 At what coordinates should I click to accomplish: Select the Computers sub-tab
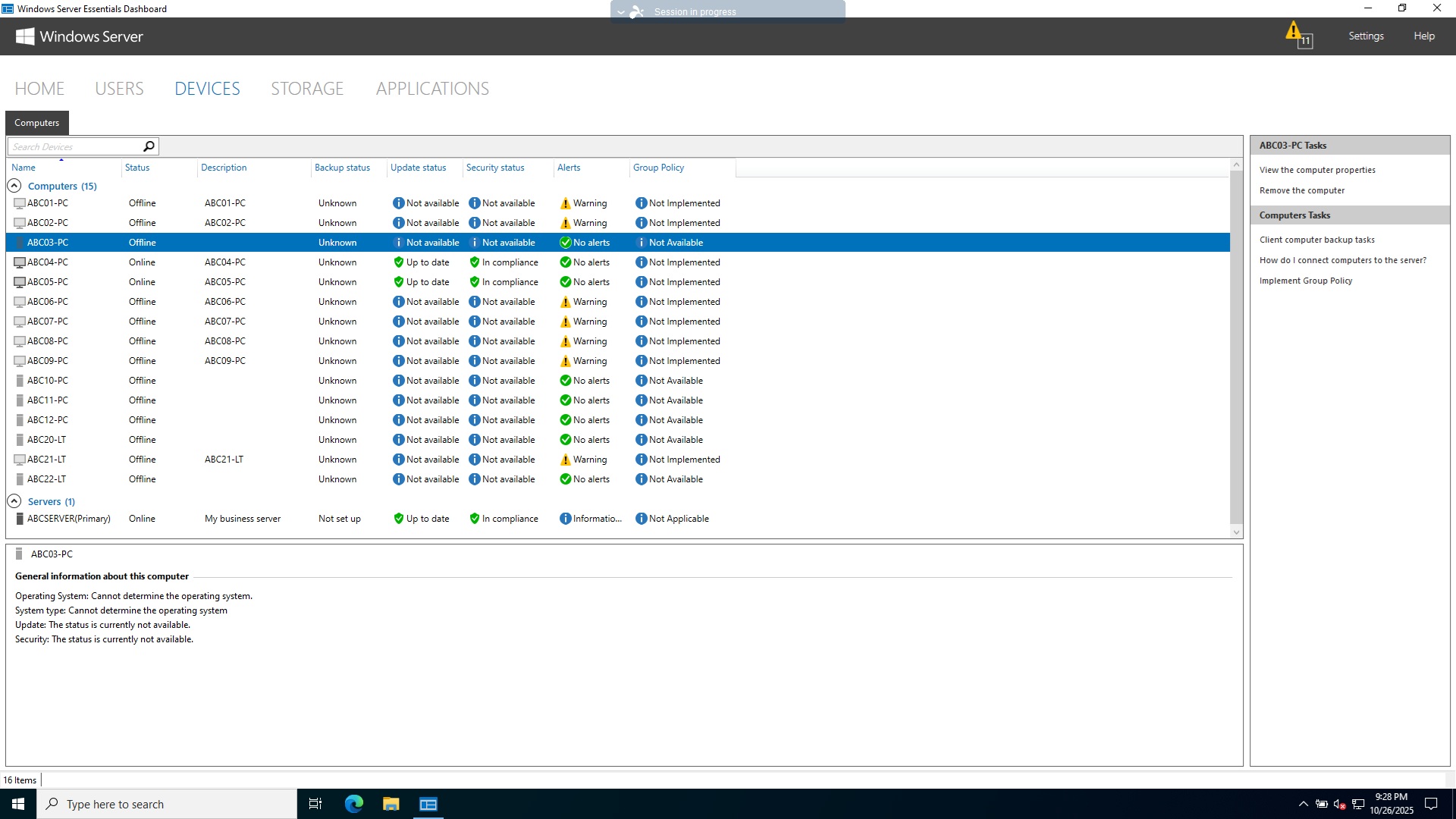click(x=36, y=123)
